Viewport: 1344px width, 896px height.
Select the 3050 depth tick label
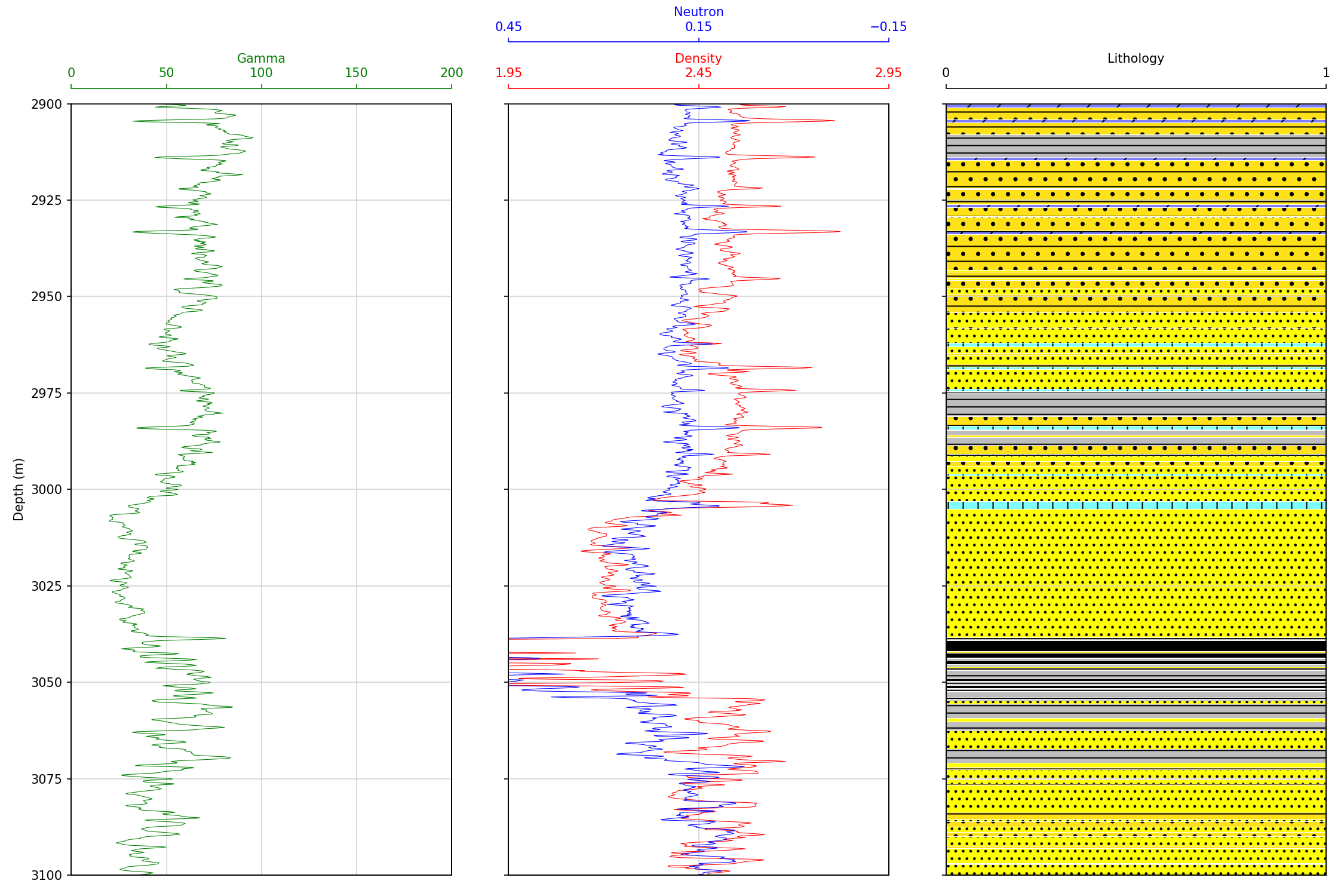point(47,683)
